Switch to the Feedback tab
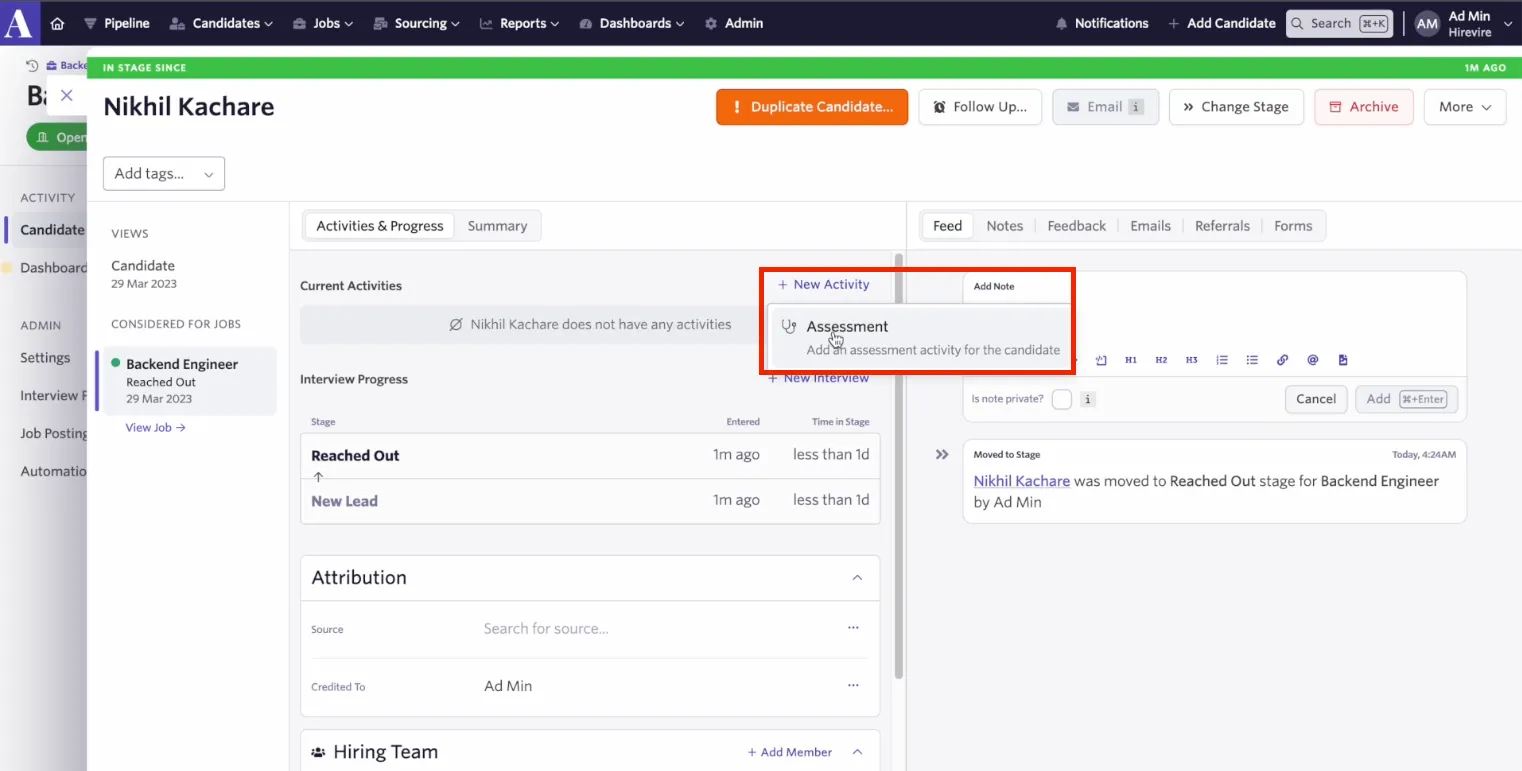Image resolution: width=1522 pixels, height=771 pixels. [x=1076, y=226]
